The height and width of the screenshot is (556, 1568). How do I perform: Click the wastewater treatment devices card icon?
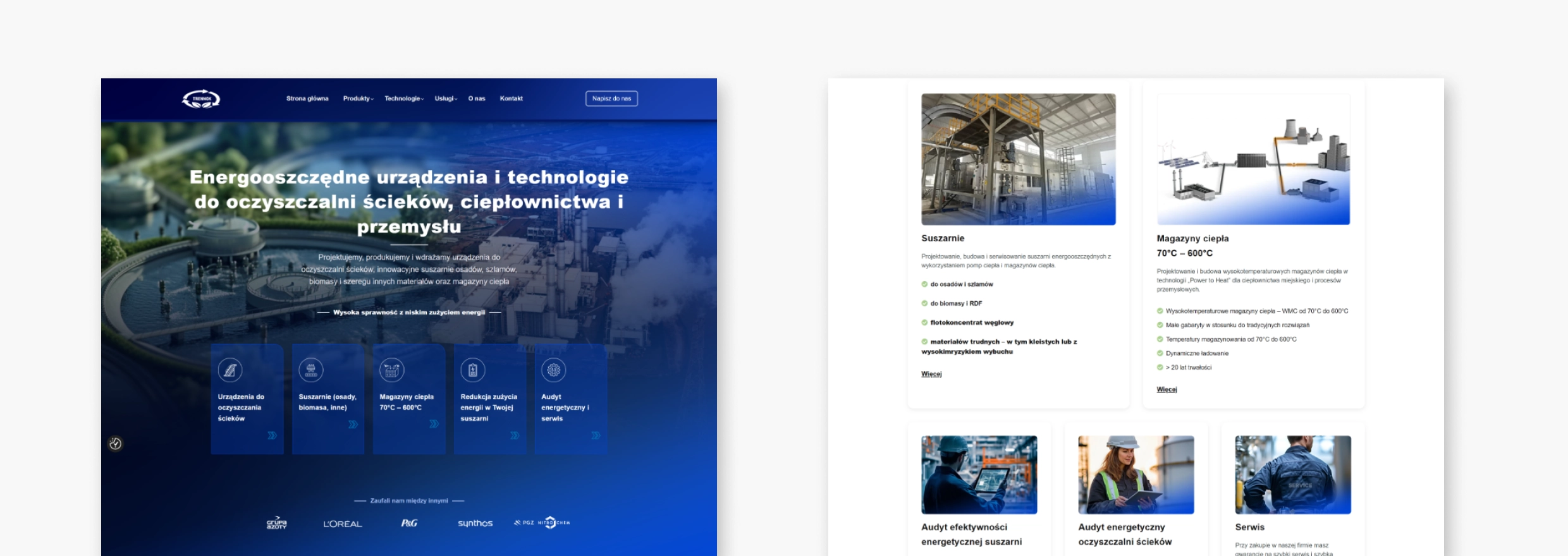(230, 370)
